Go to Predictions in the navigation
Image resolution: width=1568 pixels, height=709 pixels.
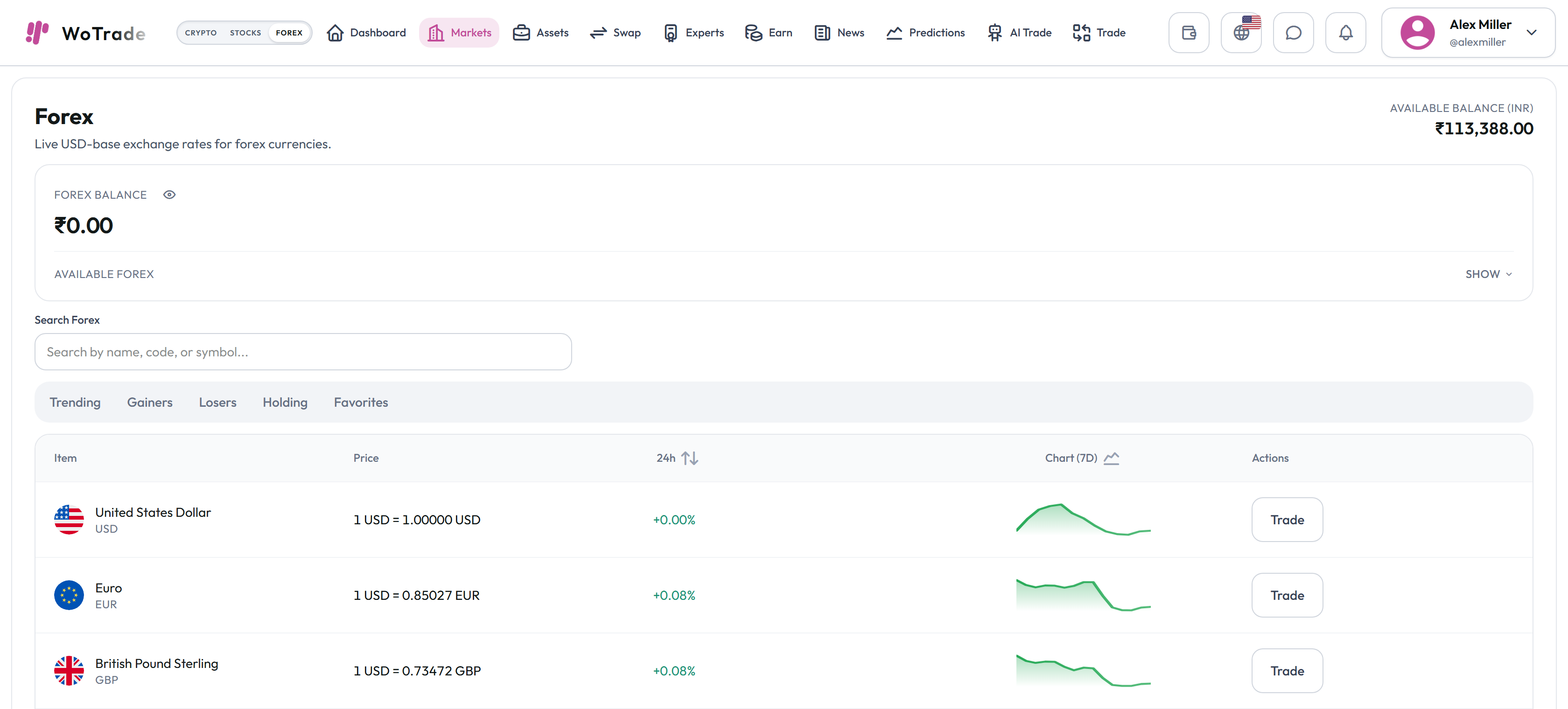(925, 33)
